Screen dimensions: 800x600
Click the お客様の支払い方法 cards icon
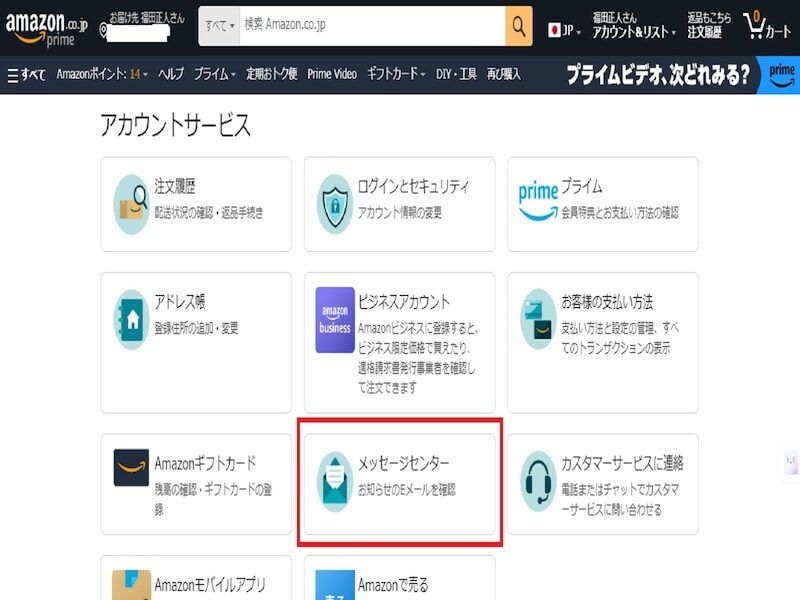pyautogui.click(x=538, y=319)
